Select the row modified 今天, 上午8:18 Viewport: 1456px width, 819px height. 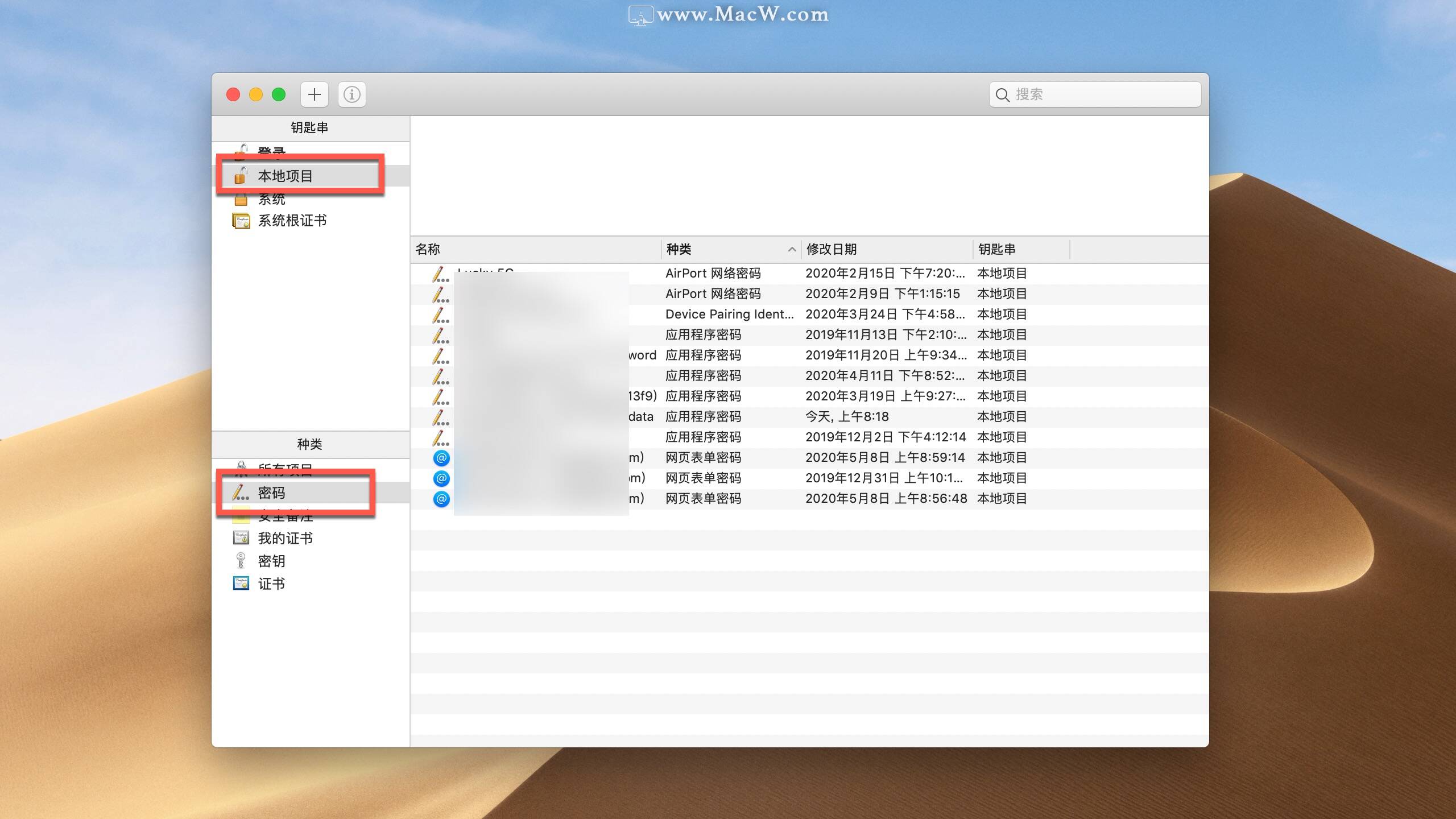[846, 417]
